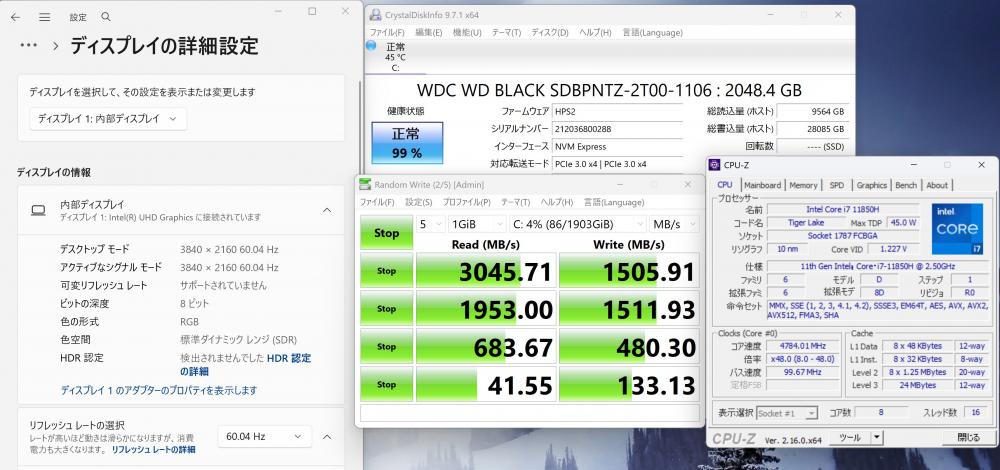Viewport: 1000px width, 470px height.
Task: Switch to the Memory tab in CPU-Z
Action: coord(803,185)
